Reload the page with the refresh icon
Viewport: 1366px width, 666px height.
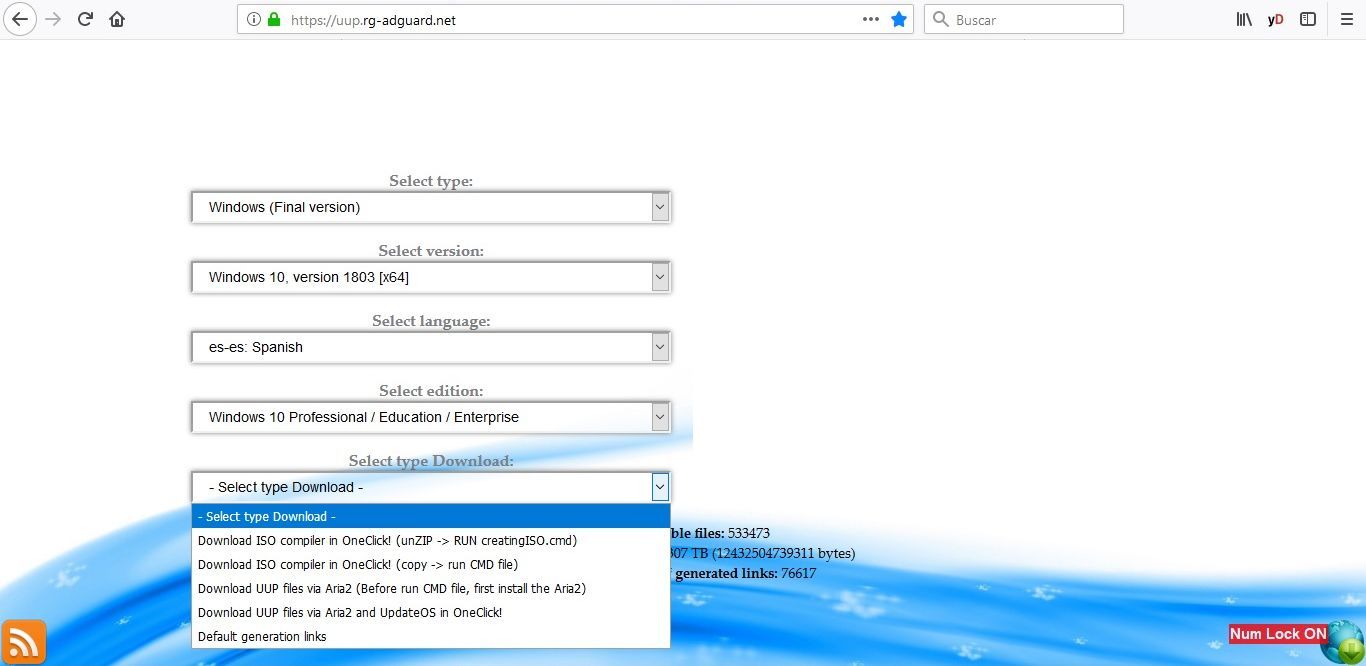[86, 19]
